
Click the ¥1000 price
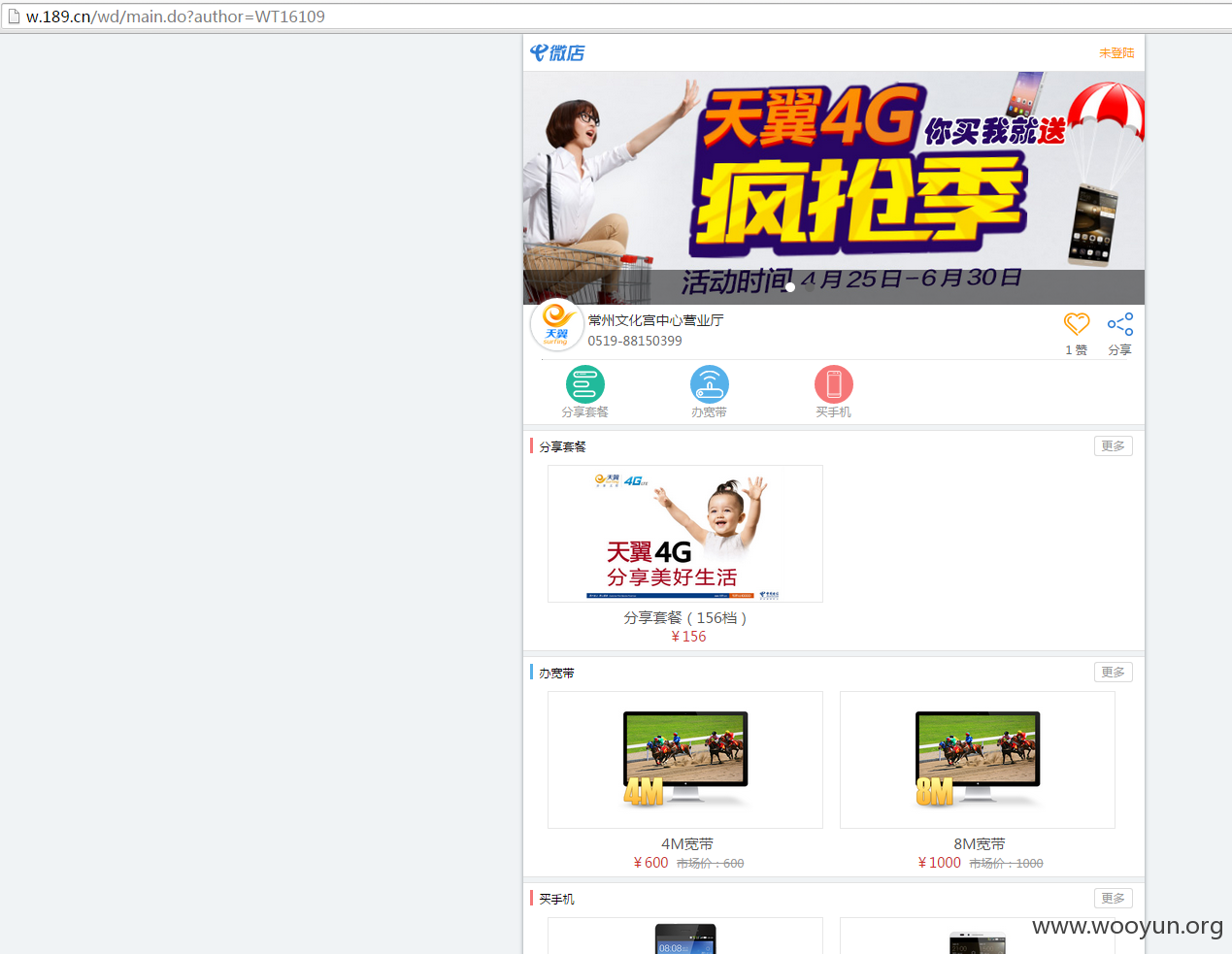(940, 863)
